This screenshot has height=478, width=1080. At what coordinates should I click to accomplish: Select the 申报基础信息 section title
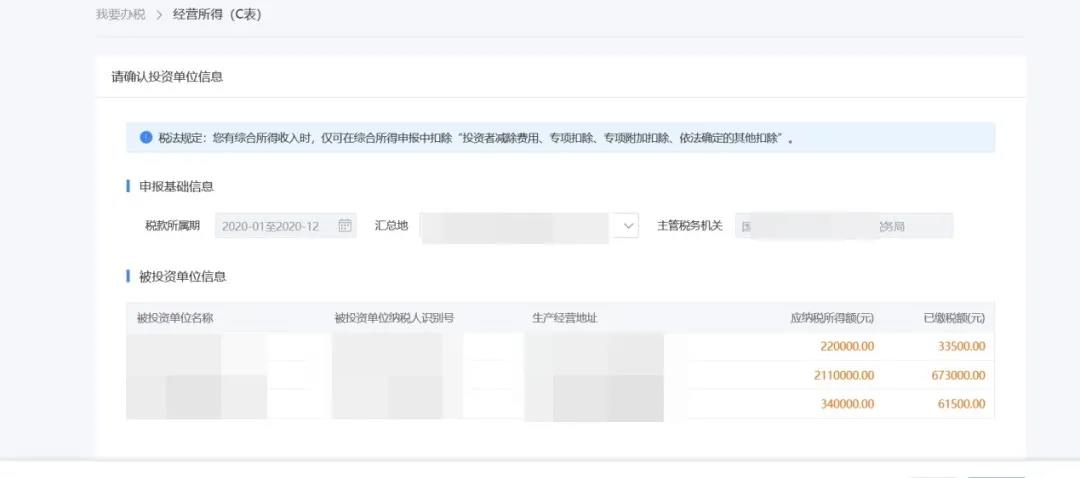(176, 186)
